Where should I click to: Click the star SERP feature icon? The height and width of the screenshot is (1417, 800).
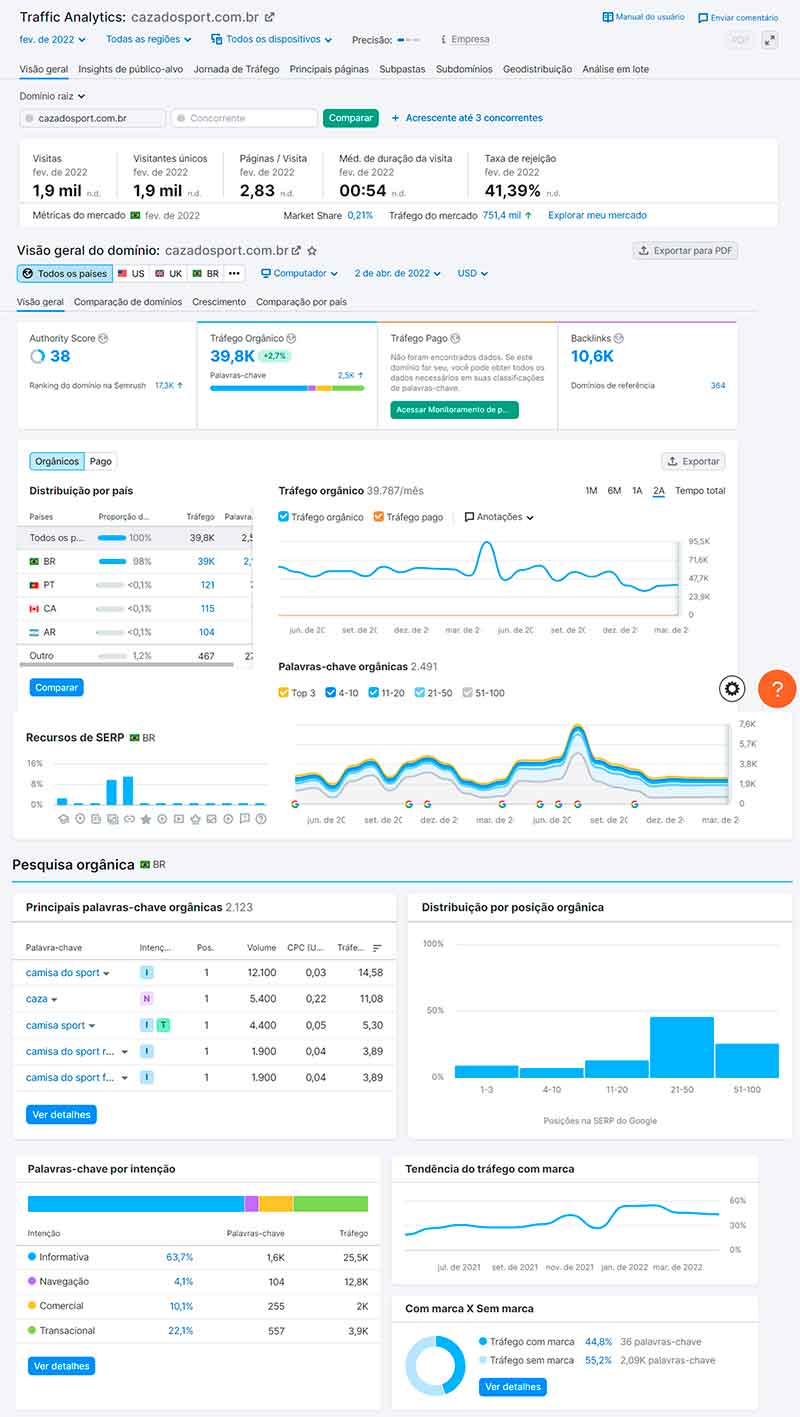pos(146,819)
